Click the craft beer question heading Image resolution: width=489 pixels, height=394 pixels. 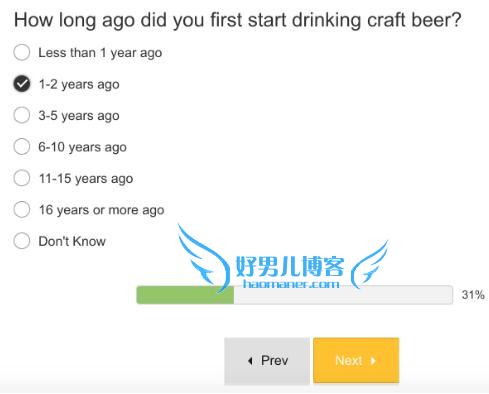[x=238, y=20]
